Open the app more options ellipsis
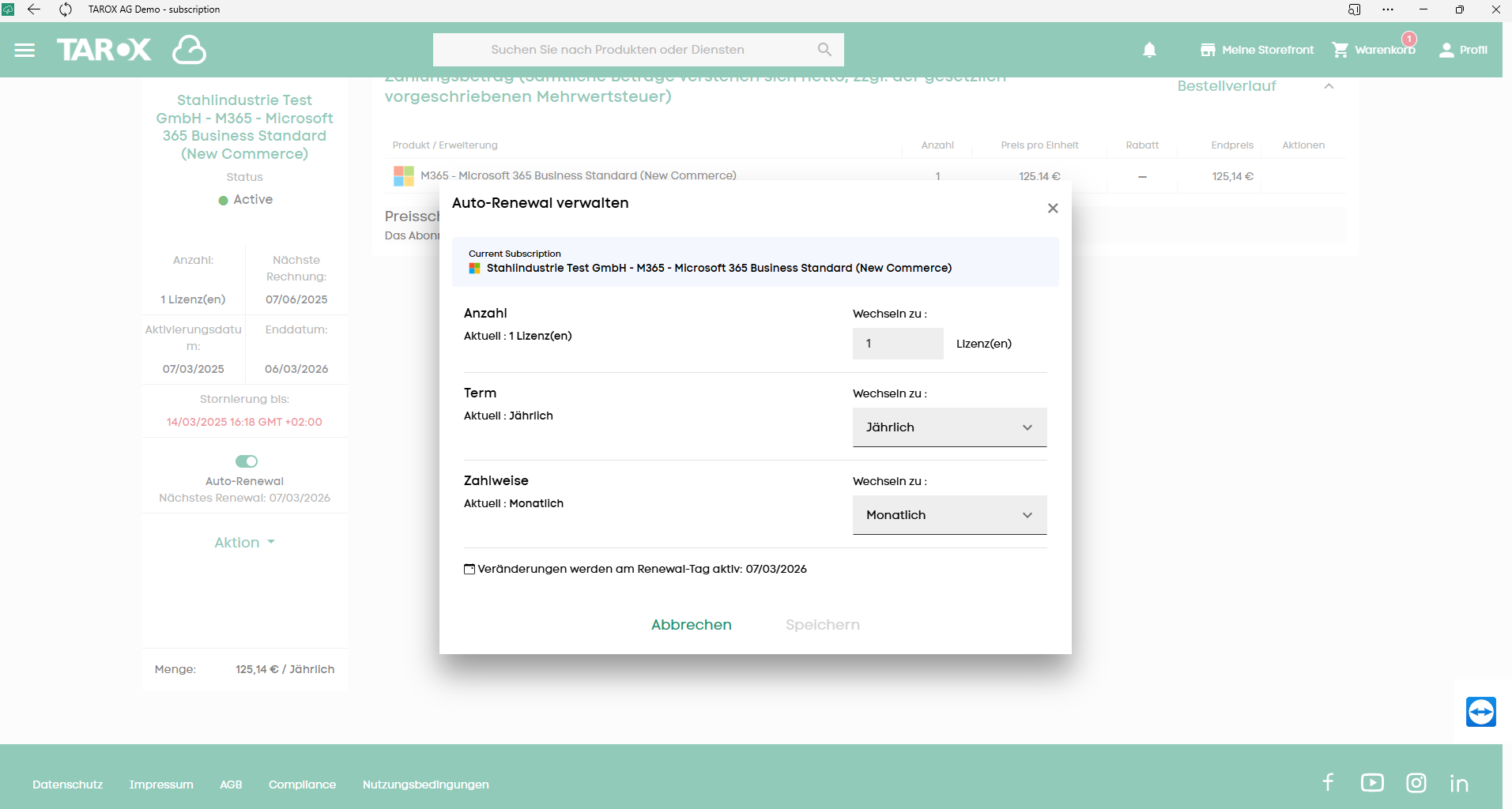This screenshot has width=1512, height=809. [1388, 9]
